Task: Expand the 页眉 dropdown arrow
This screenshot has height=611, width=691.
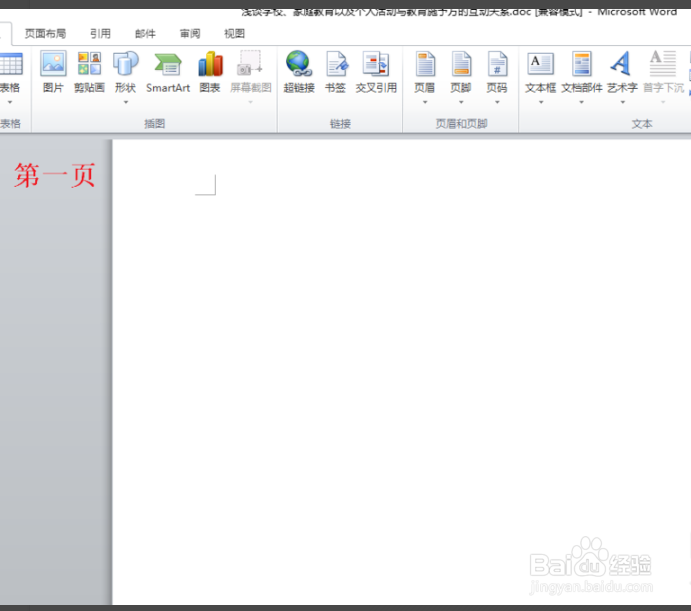Action: [x=425, y=102]
